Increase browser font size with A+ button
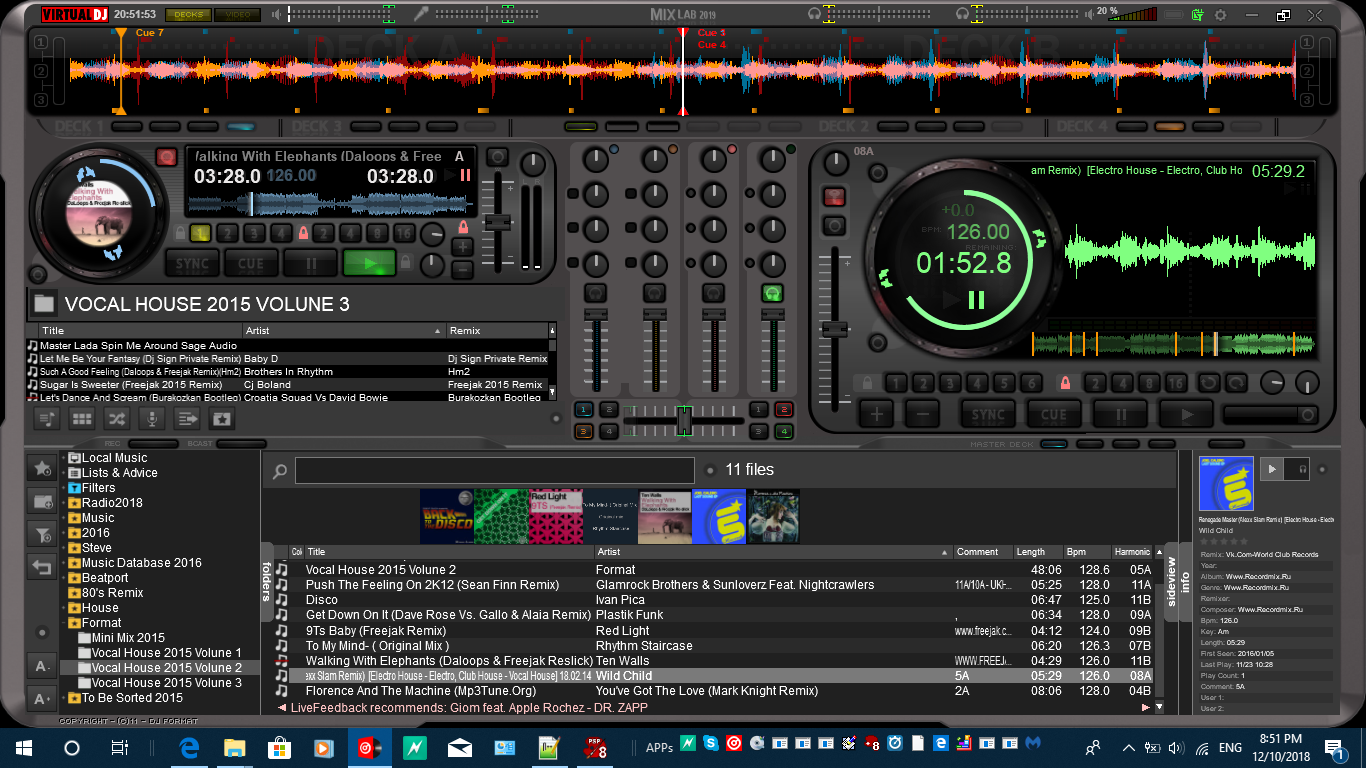Viewport: 1366px width, 768px height. tap(41, 698)
